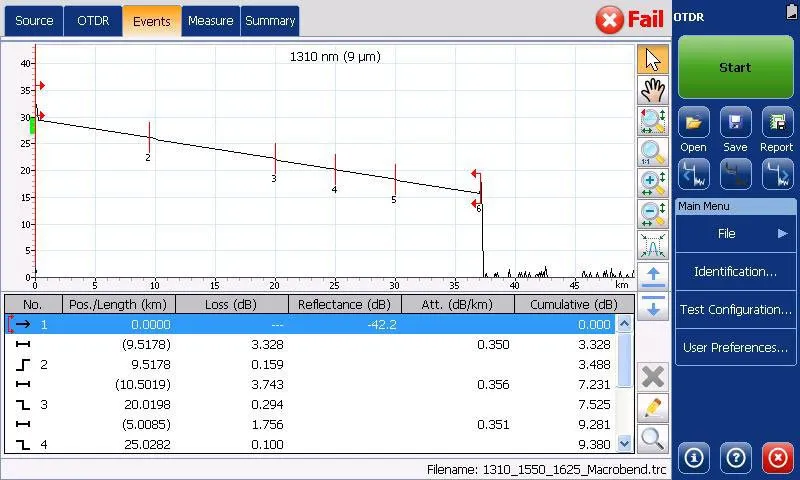Expand the File submenu
800x480 pixels.
coord(735,233)
